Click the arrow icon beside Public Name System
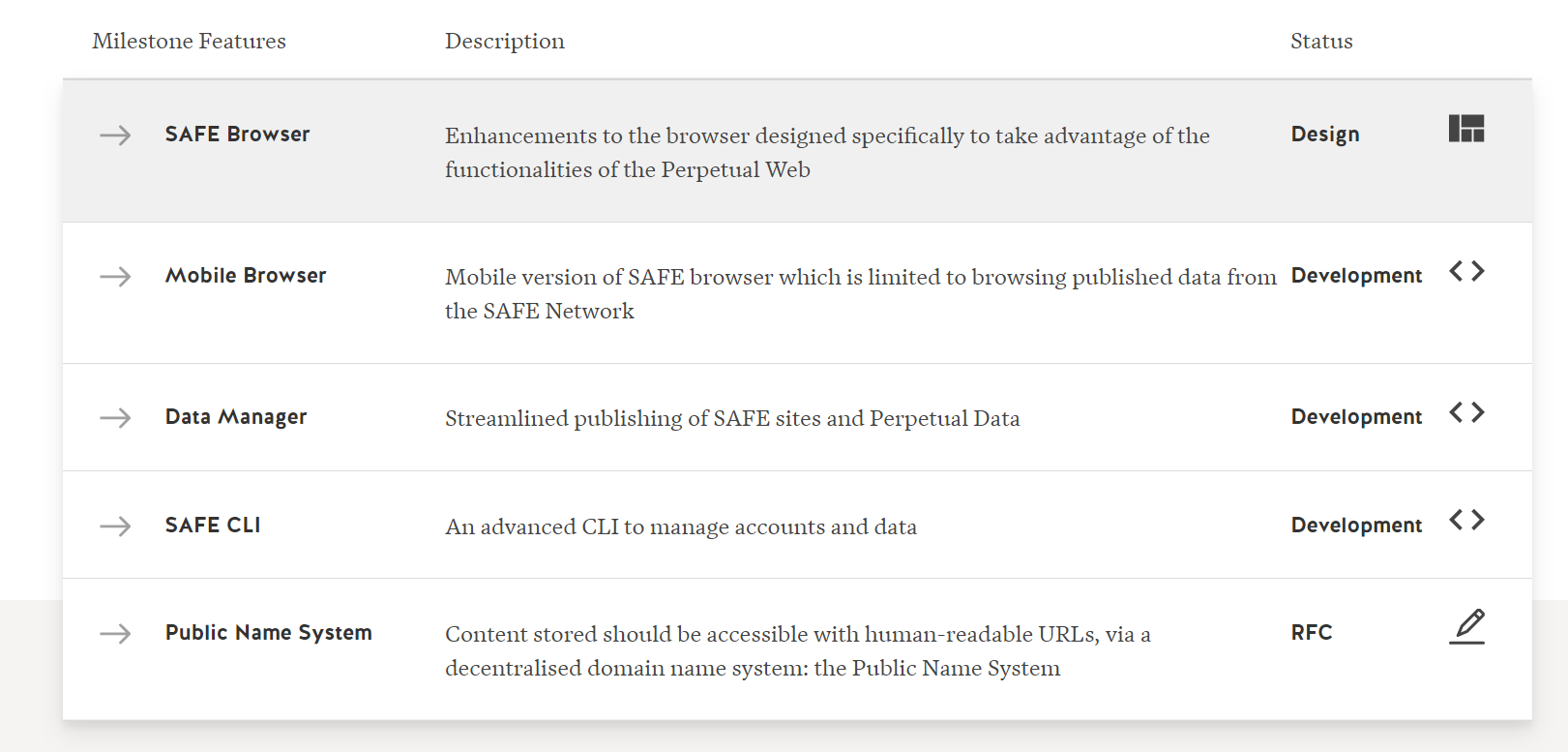The height and width of the screenshot is (752, 1568). coord(115,634)
